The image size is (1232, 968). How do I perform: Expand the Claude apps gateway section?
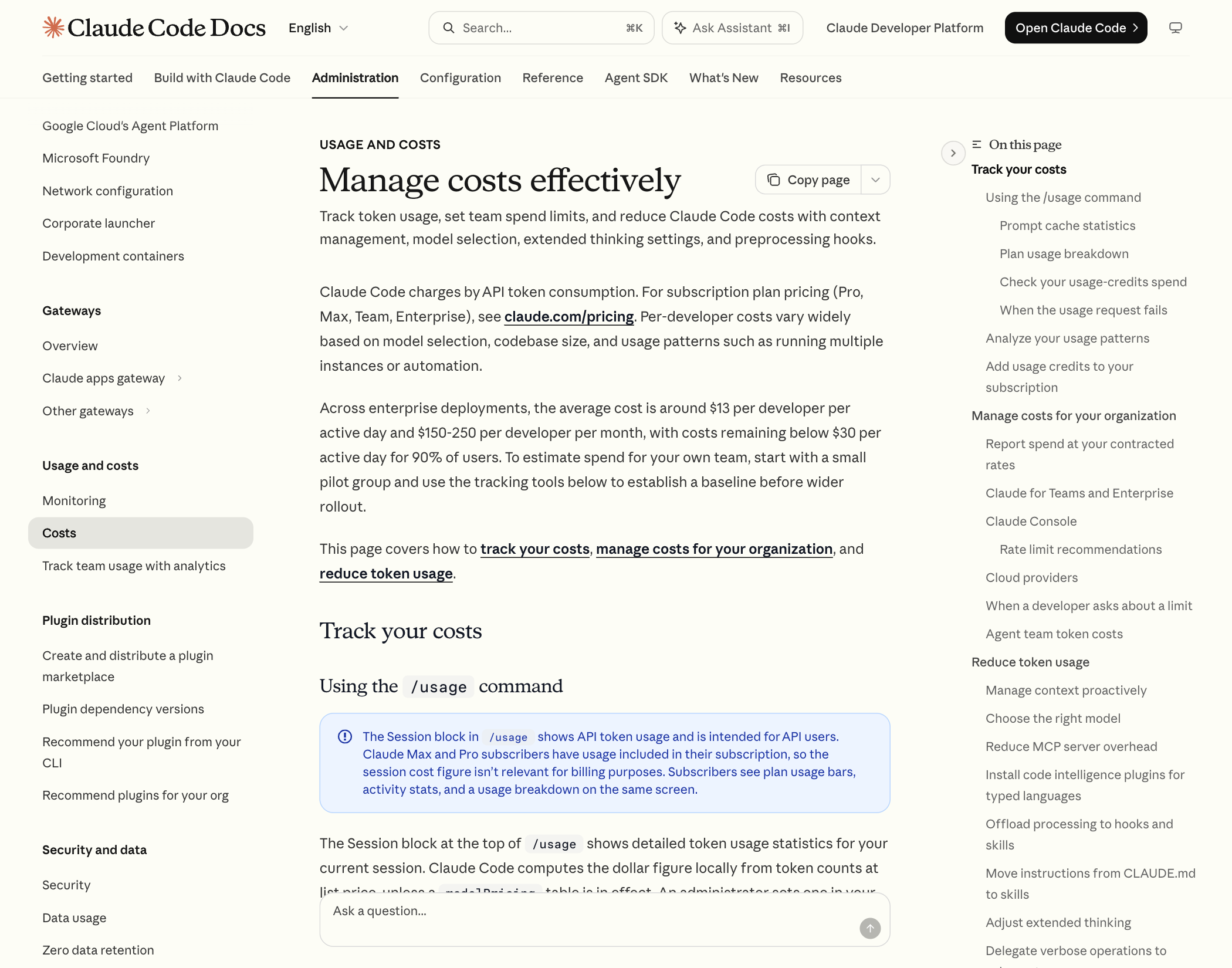pyautogui.click(x=180, y=378)
